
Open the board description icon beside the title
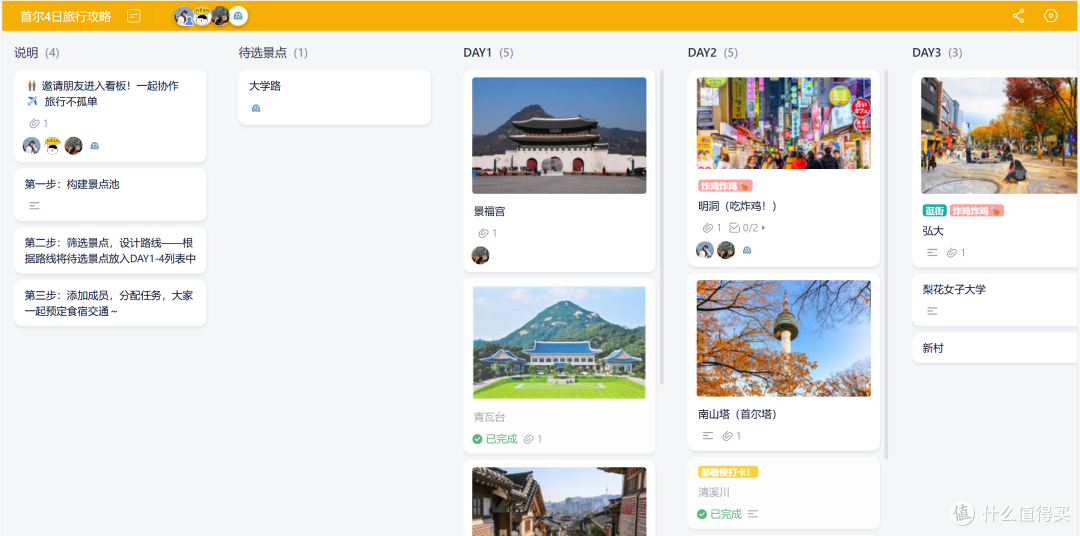click(134, 16)
